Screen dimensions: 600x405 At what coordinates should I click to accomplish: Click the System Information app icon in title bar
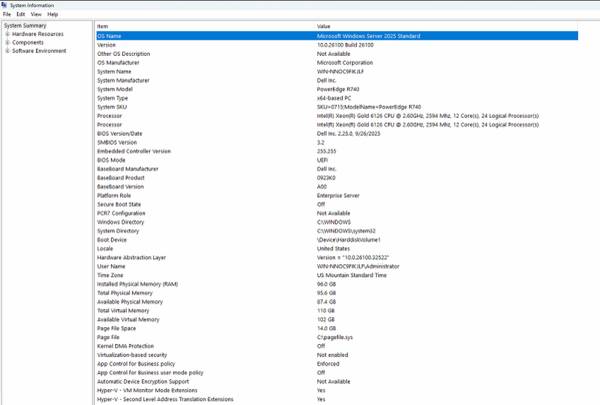point(5,5)
